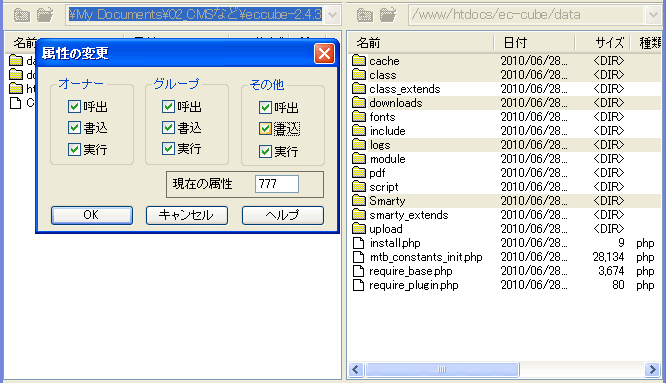Toggle その他 実行 checkbox
Screen dimensions: 666x383
click(x=265, y=151)
